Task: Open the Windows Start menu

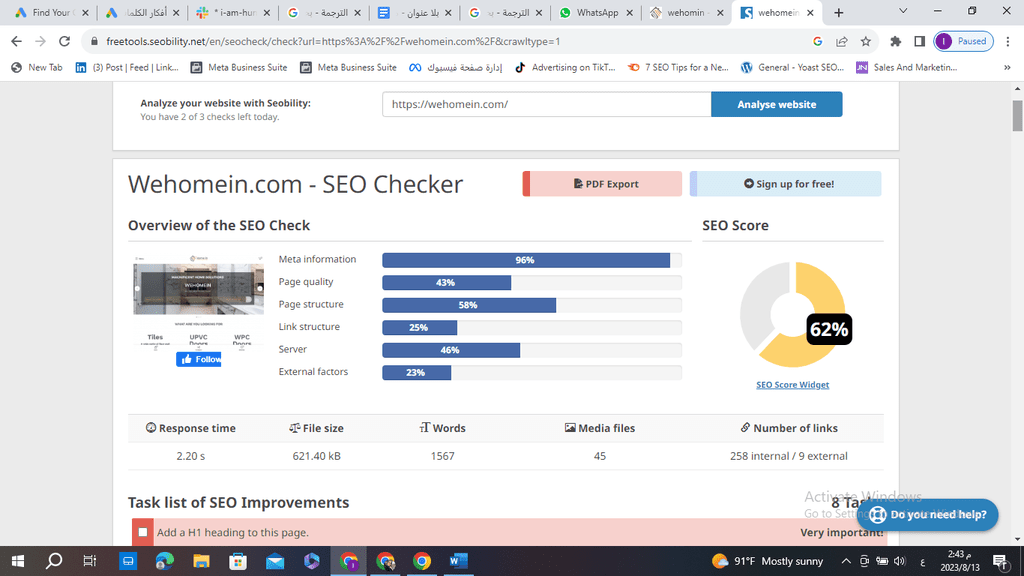Action: click(x=18, y=561)
